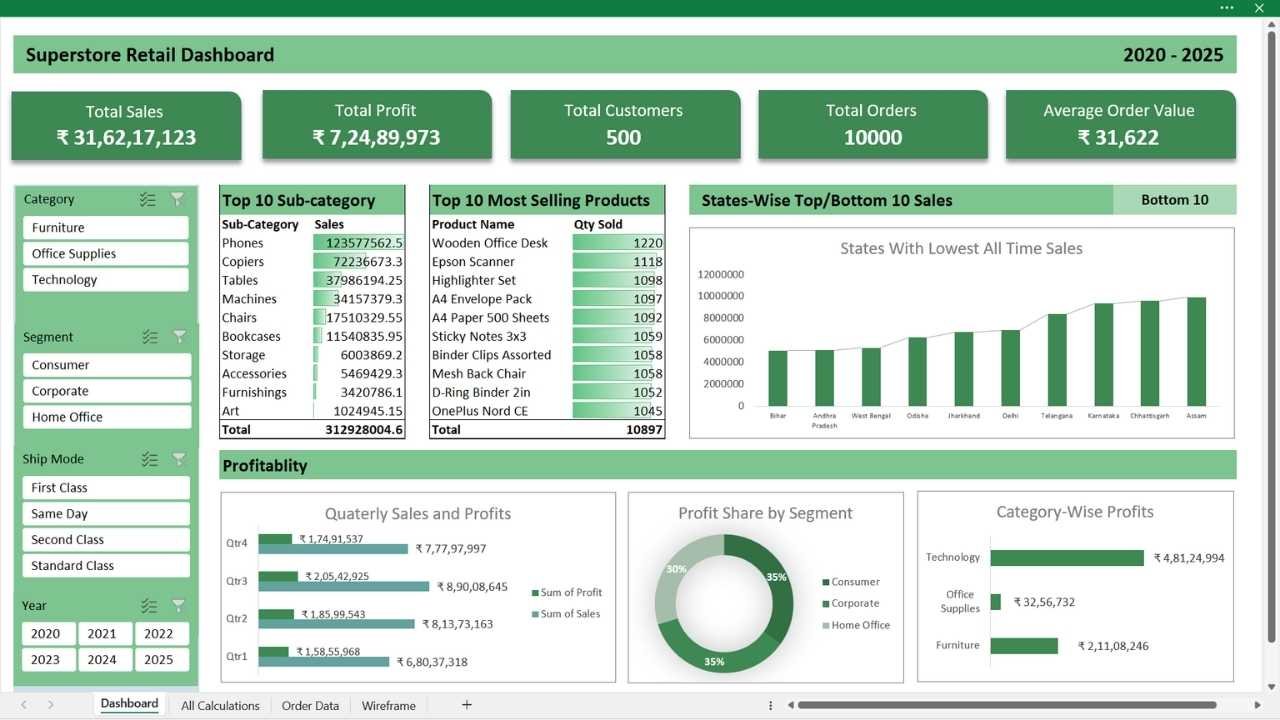Open the Bottom 10 selector cell

1174,200
